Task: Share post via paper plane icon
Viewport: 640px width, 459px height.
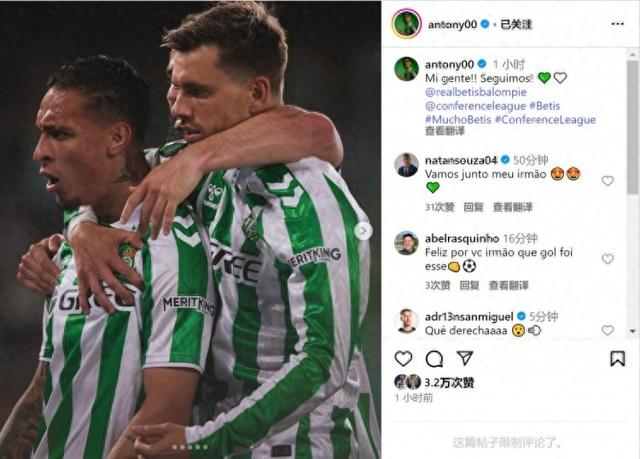Action: coord(465,358)
